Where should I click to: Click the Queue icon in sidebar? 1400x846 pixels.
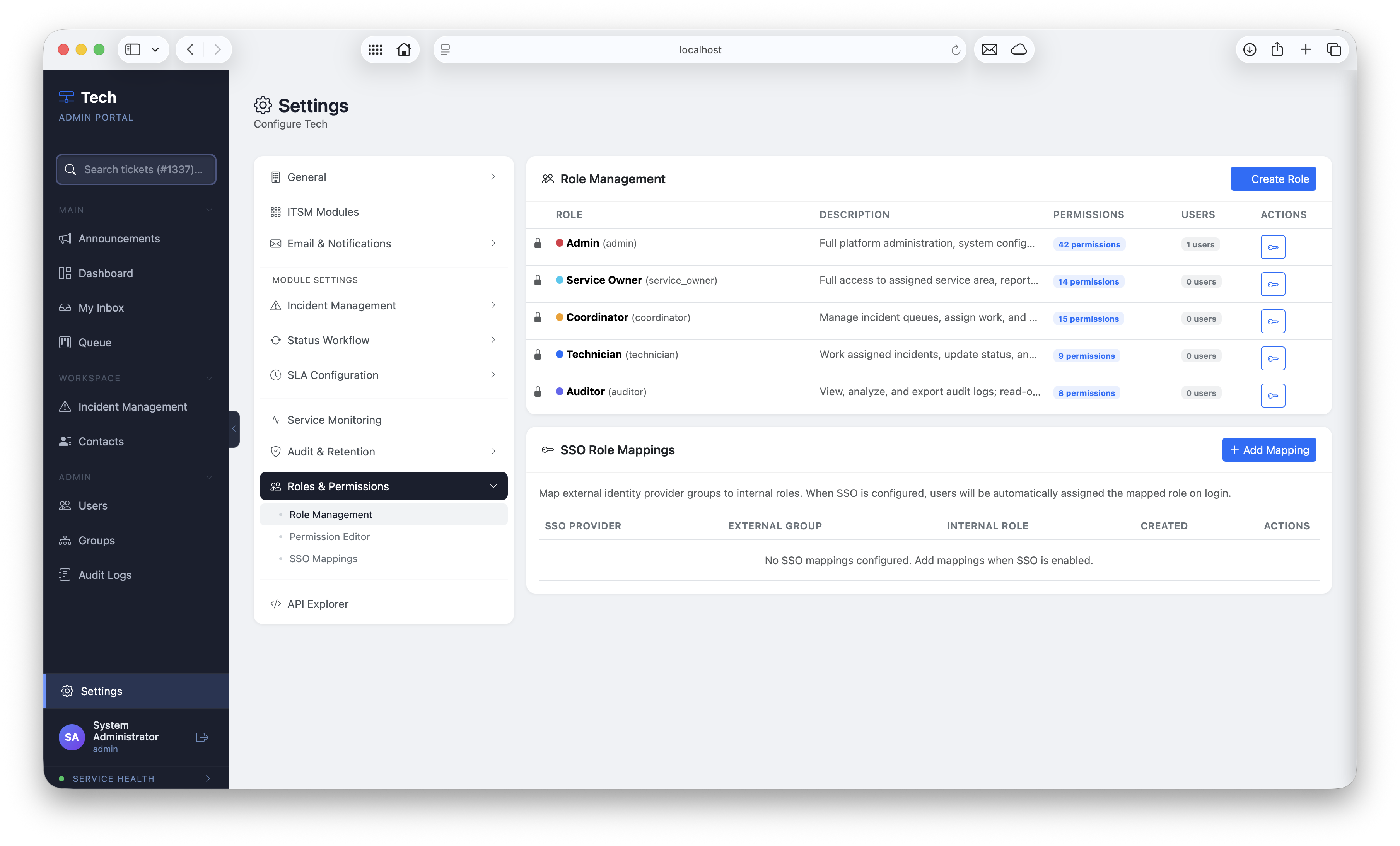65,342
